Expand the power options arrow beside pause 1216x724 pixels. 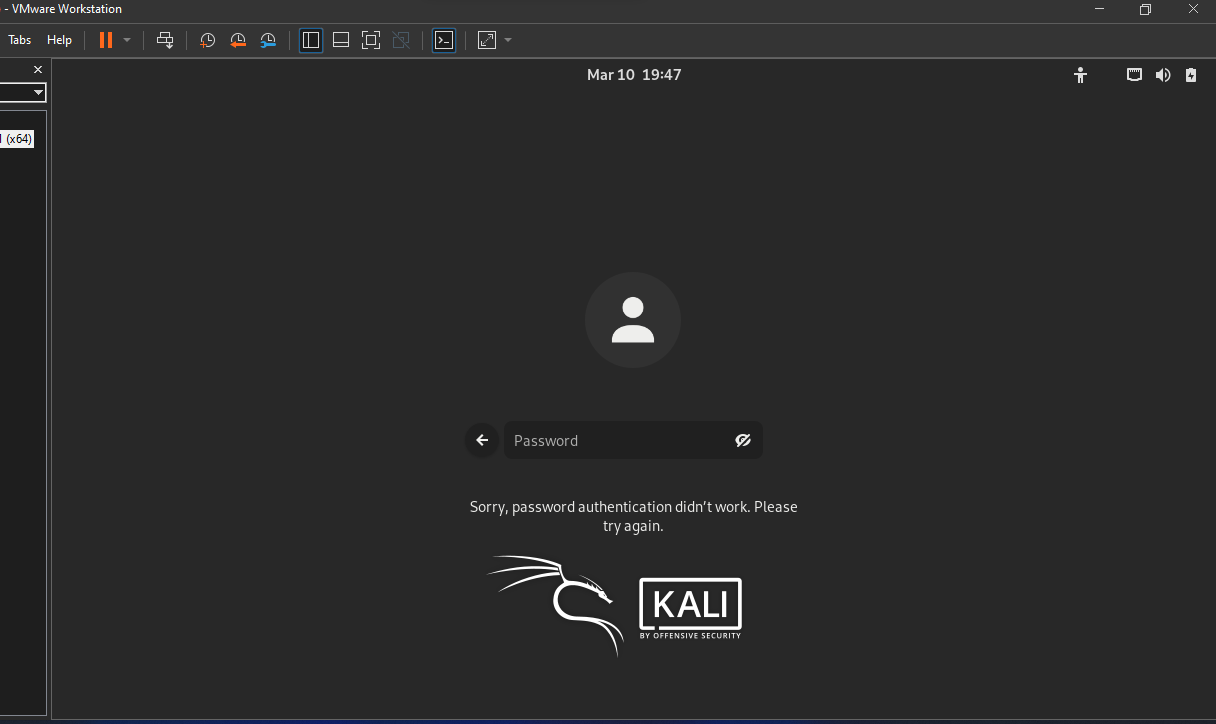[127, 40]
